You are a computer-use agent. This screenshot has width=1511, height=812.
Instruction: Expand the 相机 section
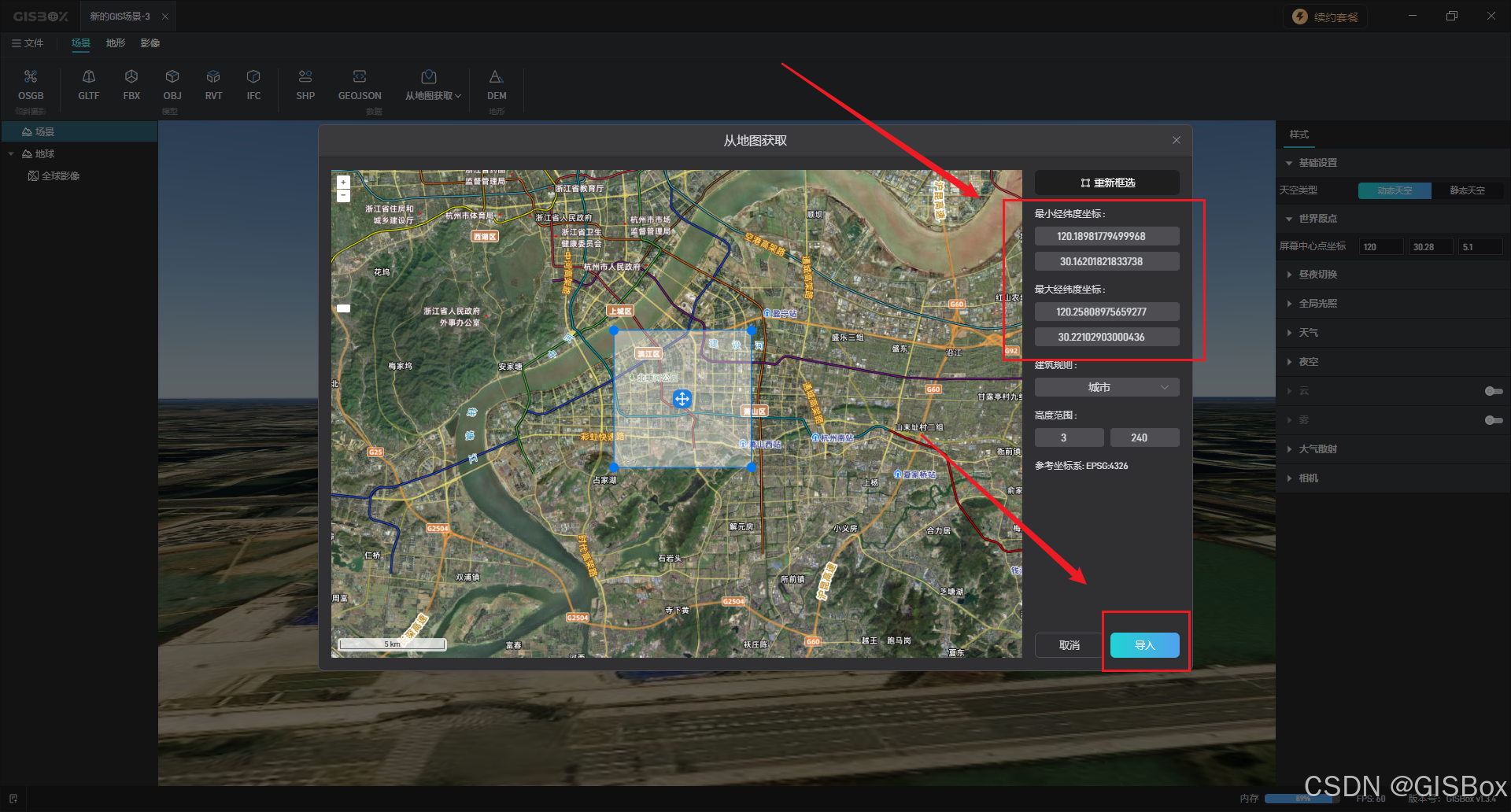(1289, 478)
